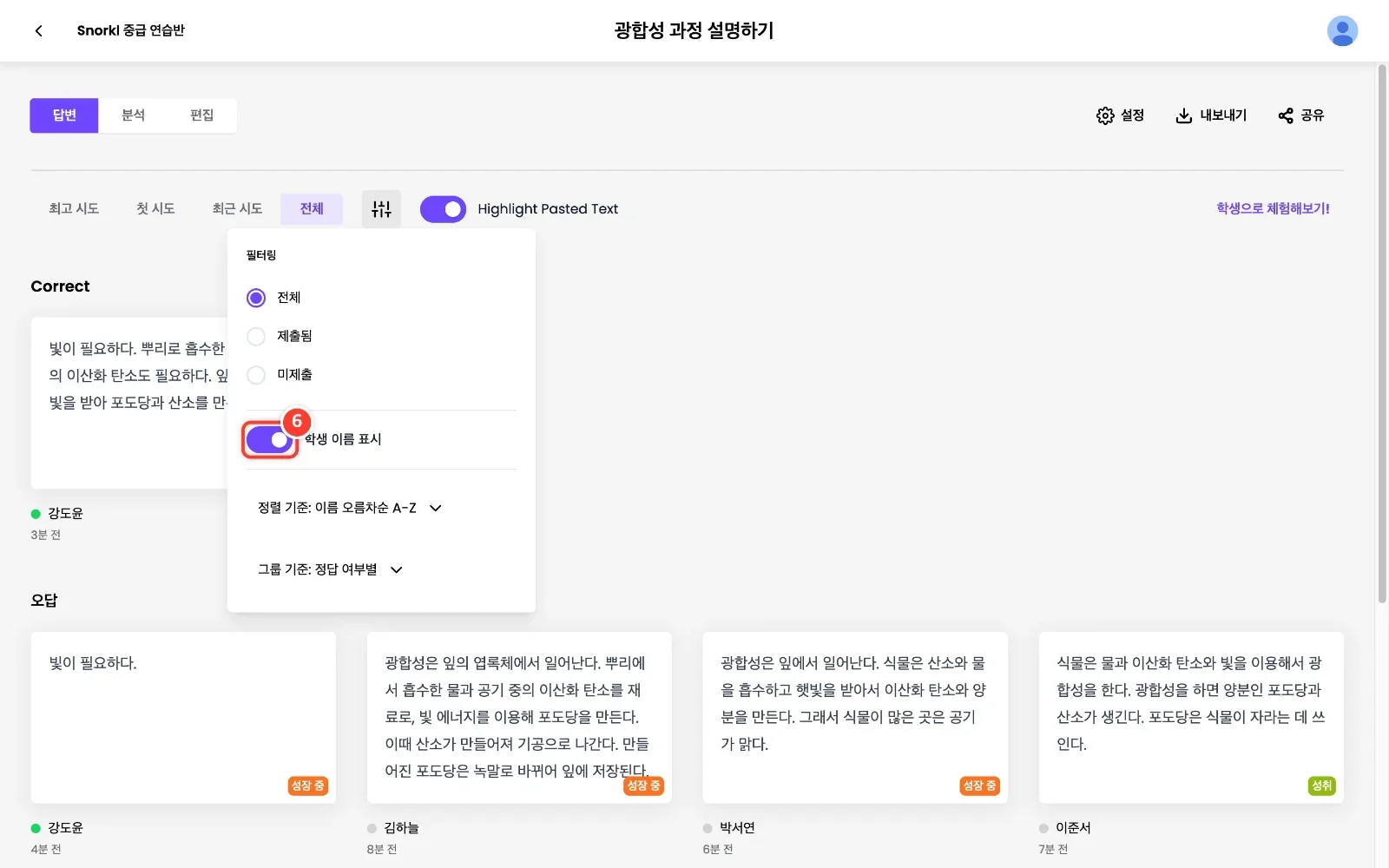
Task: Click the 내보내기 download icon
Action: coord(1183,115)
